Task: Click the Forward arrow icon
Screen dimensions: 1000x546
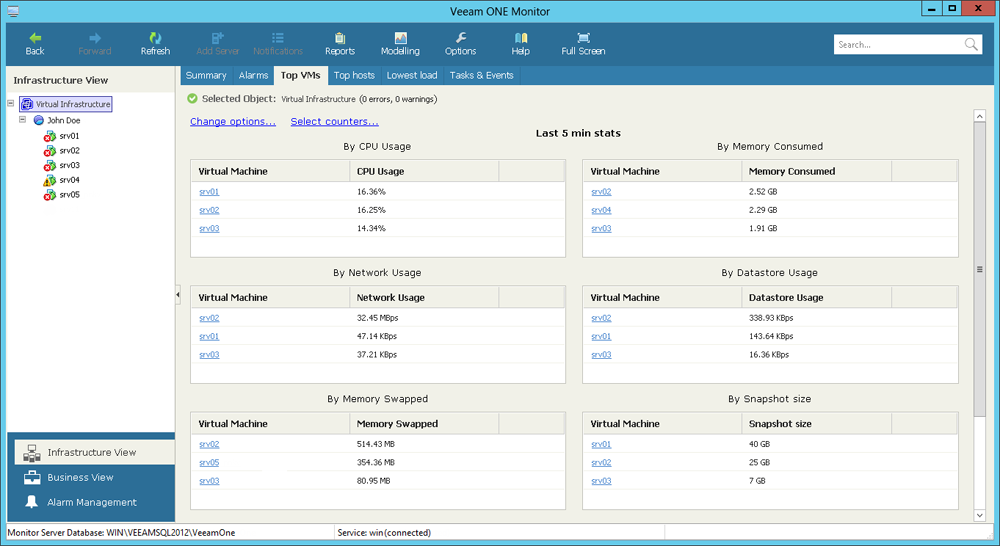Action: (95, 38)
